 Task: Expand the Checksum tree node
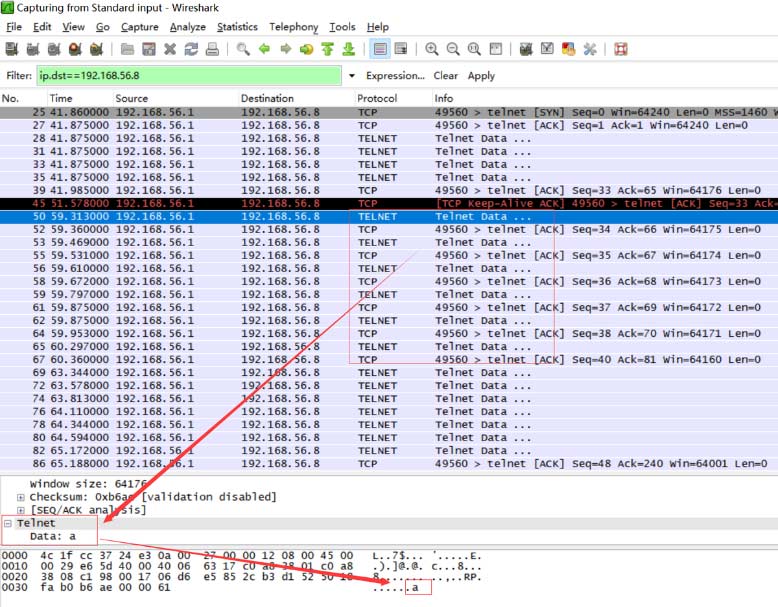point(21,497)
